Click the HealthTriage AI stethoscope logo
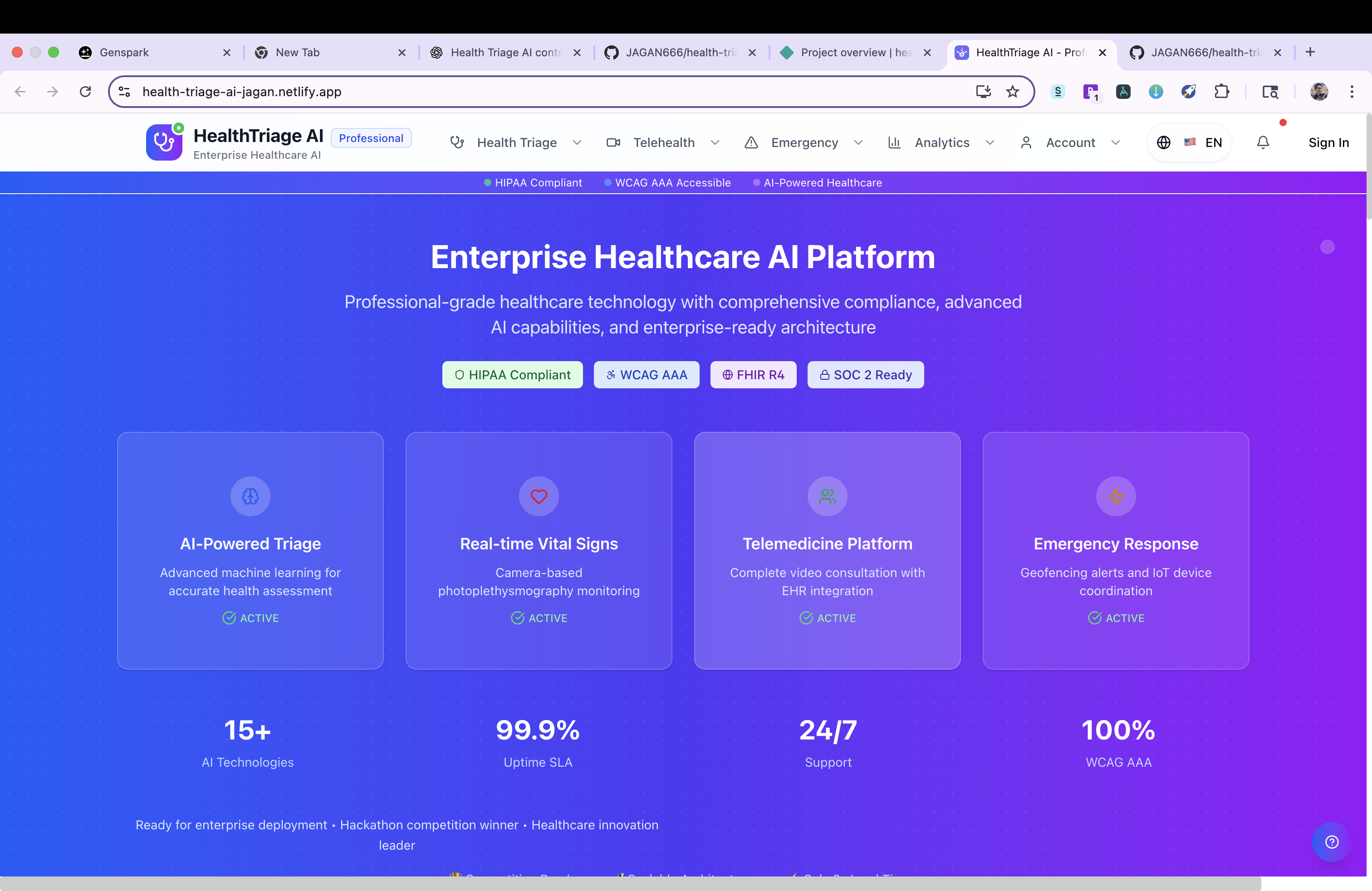Viewport: 1372px width, 891px height. coord(164,142)
